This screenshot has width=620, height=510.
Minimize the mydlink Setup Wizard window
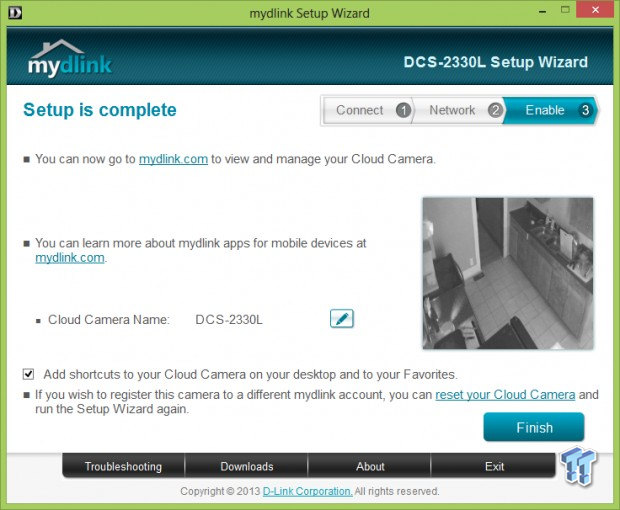click(x=542, y=11)
